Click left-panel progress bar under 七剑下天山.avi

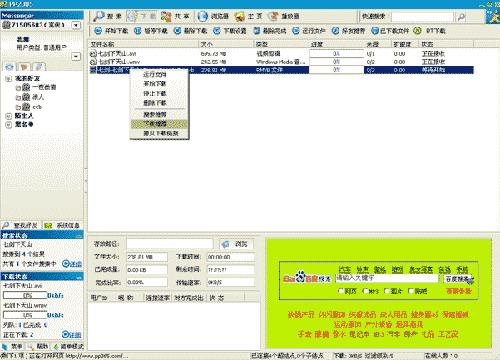point(25,295)
